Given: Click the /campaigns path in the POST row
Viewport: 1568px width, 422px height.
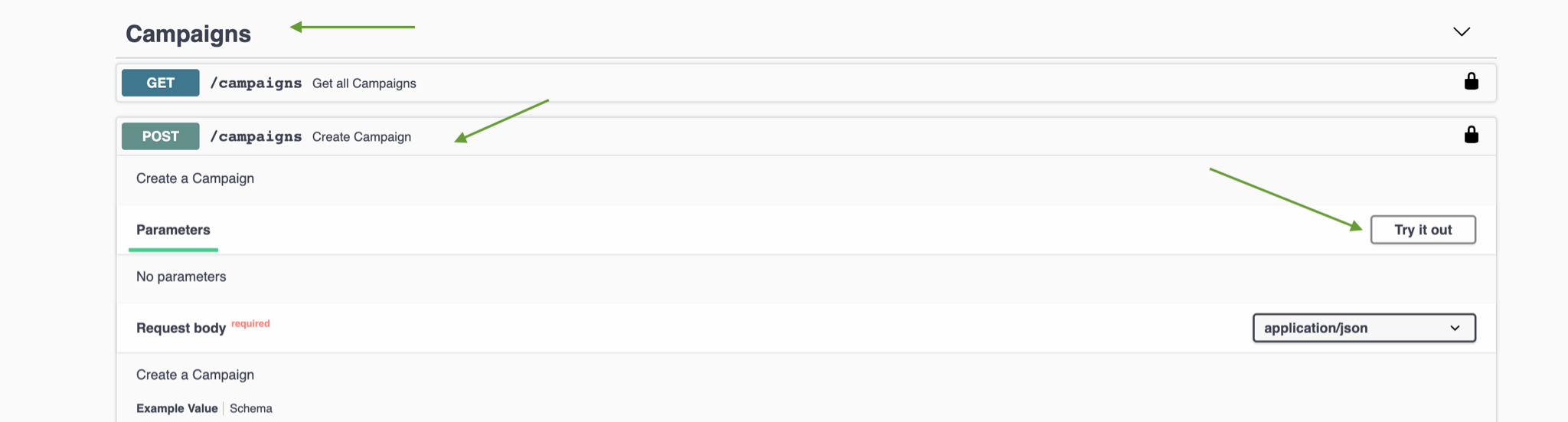Looking at the screenshot, I should [x=256, y=137].
